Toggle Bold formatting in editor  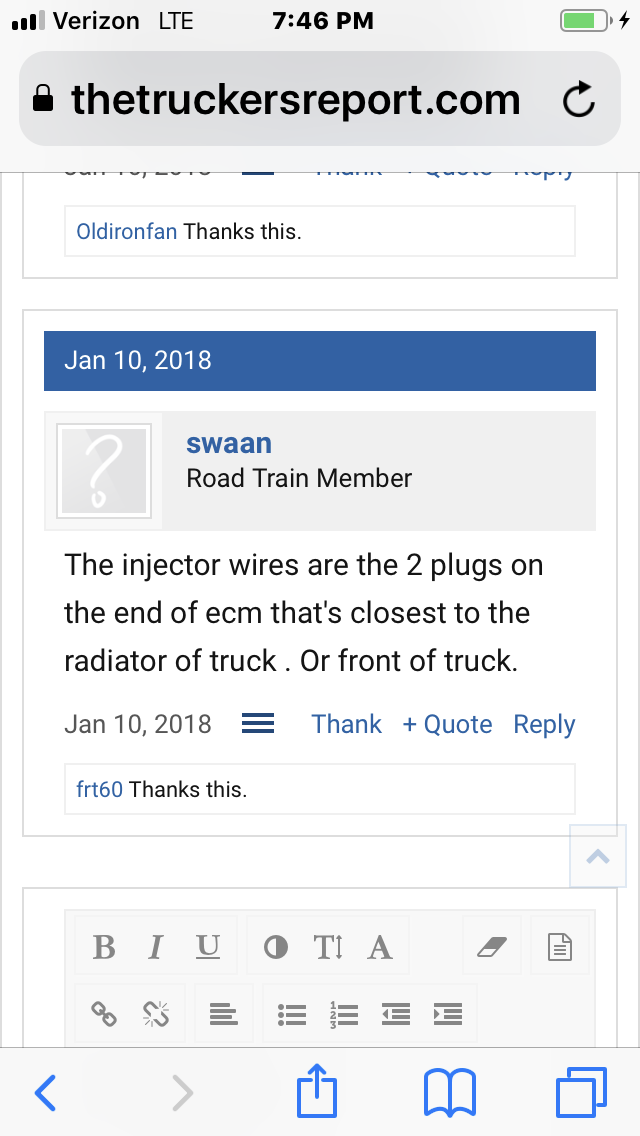[104, 946]
